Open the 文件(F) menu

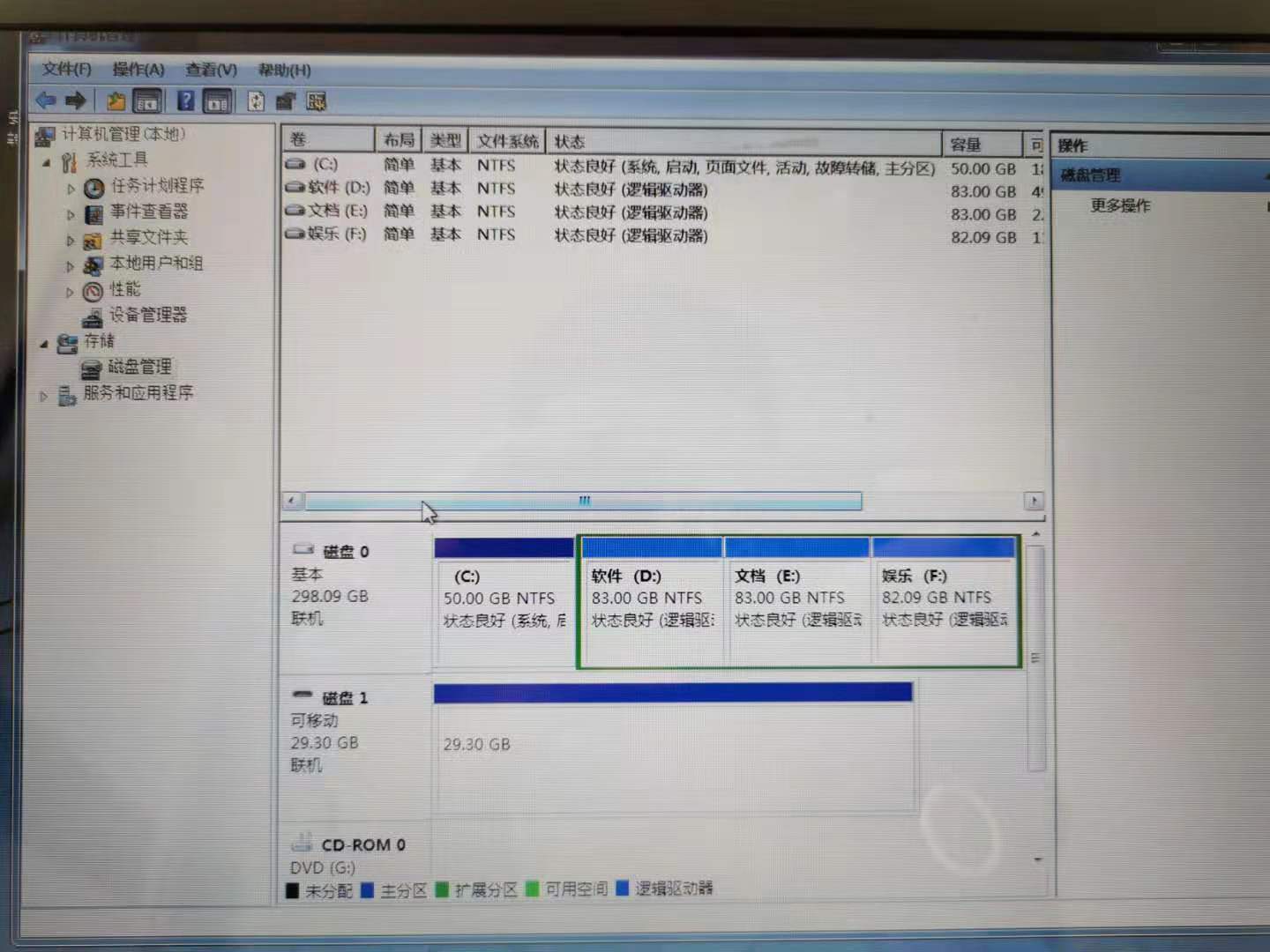tap(67, 69)
